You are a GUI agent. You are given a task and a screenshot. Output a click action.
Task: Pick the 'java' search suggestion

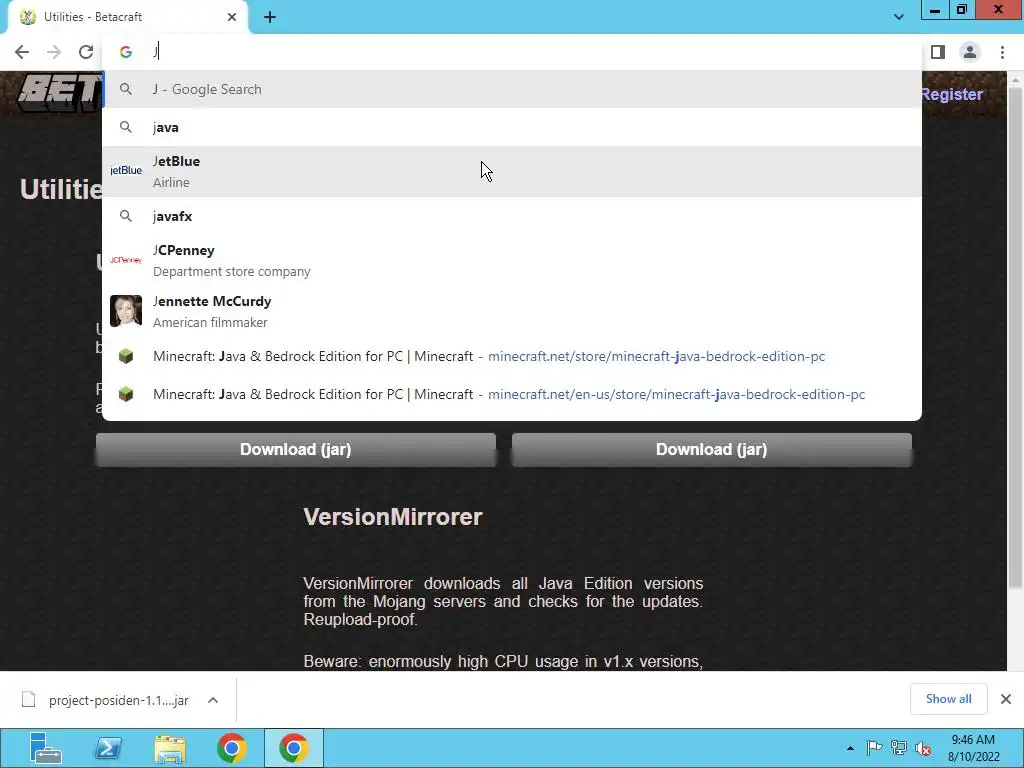click(x=512, y=127)
